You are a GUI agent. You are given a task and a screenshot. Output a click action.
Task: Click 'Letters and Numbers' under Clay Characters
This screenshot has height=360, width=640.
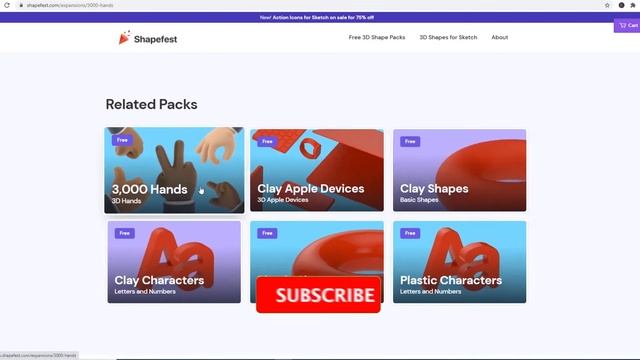[x=145, y=291]
